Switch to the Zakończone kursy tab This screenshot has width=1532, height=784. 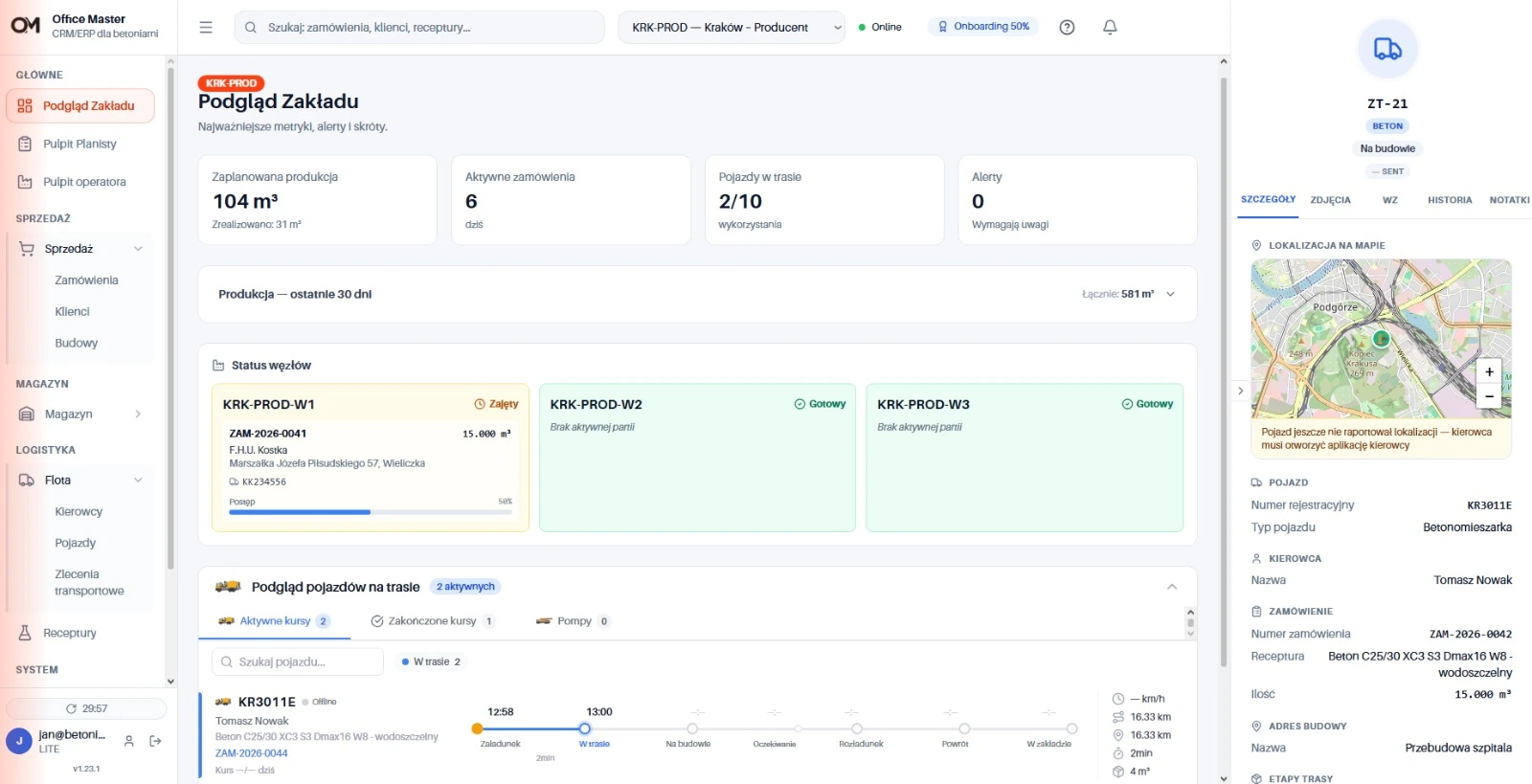[x=433, y=621]
